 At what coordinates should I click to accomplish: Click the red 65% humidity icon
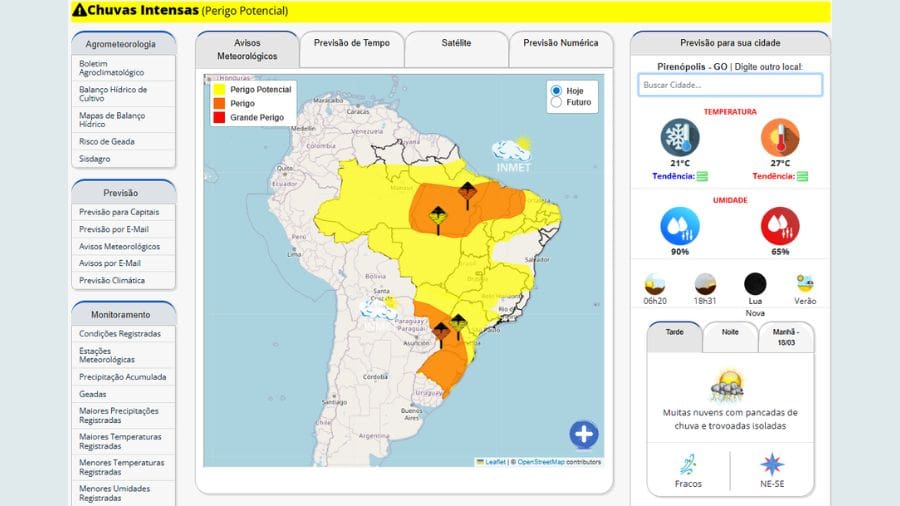pyautogui.click(x=780, y=226)
